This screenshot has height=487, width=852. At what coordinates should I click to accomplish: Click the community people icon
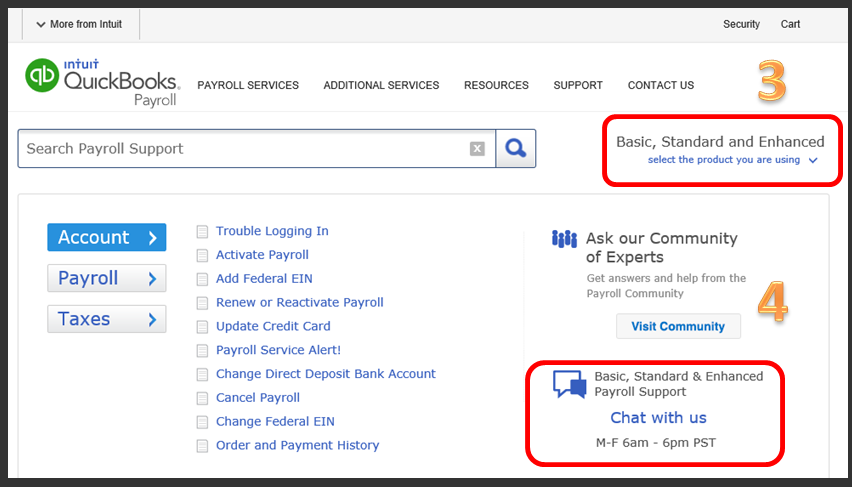(x=564, y=239)
